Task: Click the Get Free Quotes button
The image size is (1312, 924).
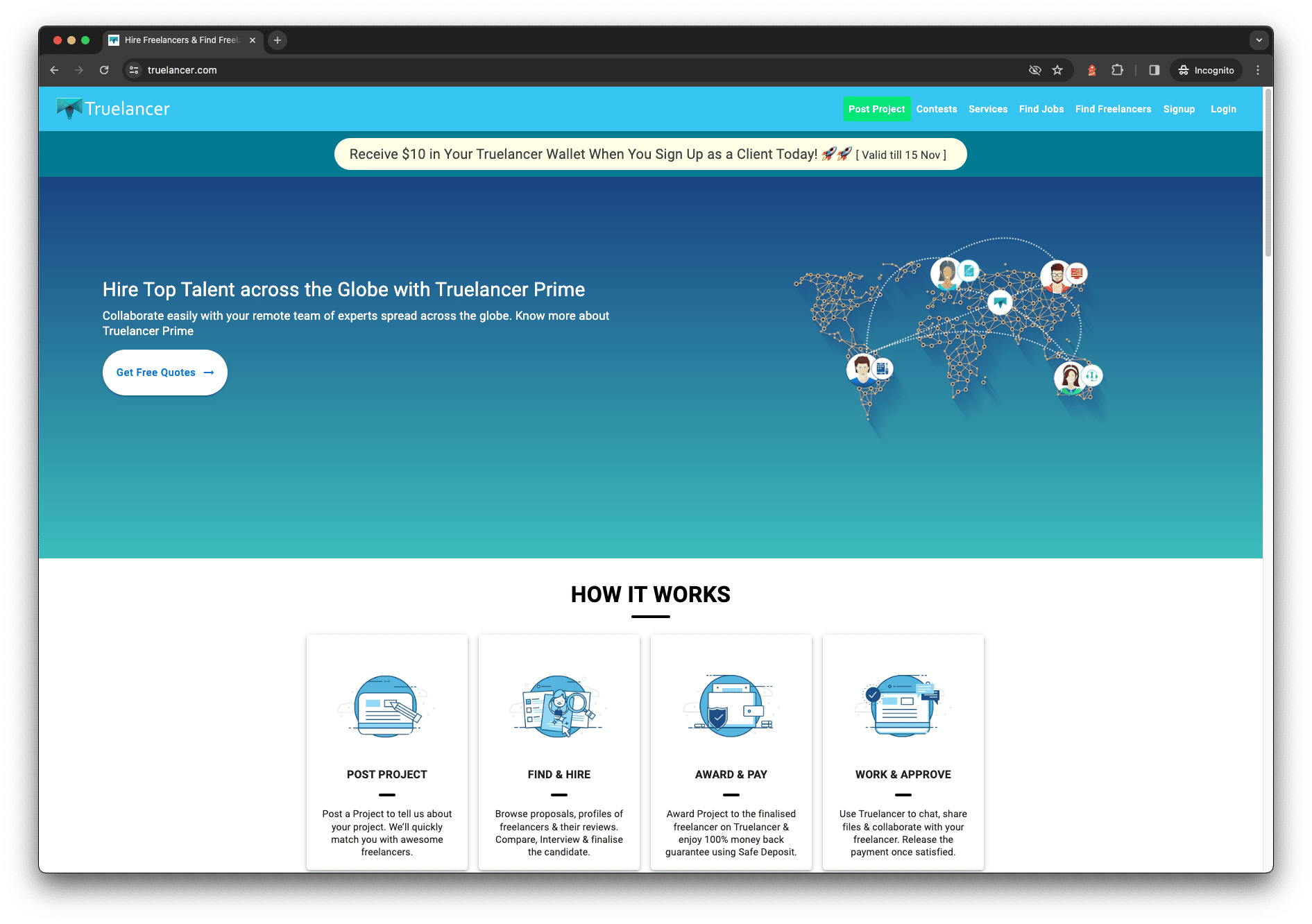Action: tap(165, 373)
